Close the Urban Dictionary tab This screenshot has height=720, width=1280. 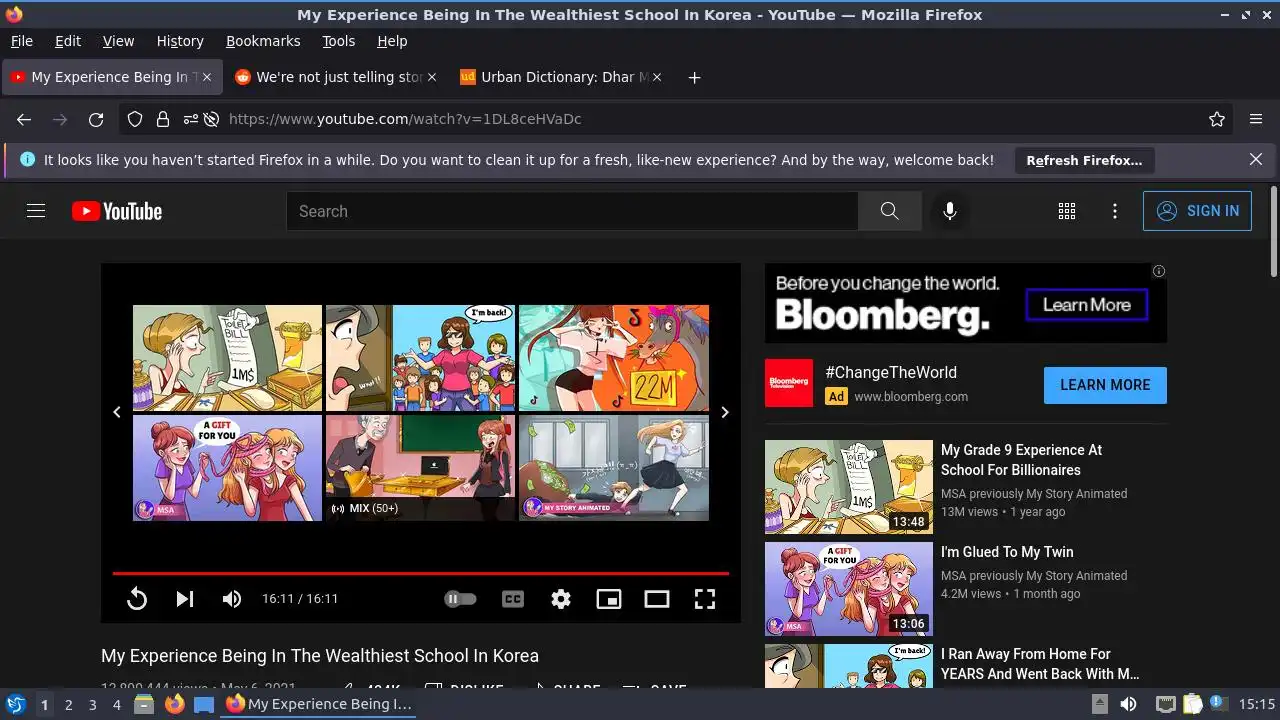pos(657,77)
